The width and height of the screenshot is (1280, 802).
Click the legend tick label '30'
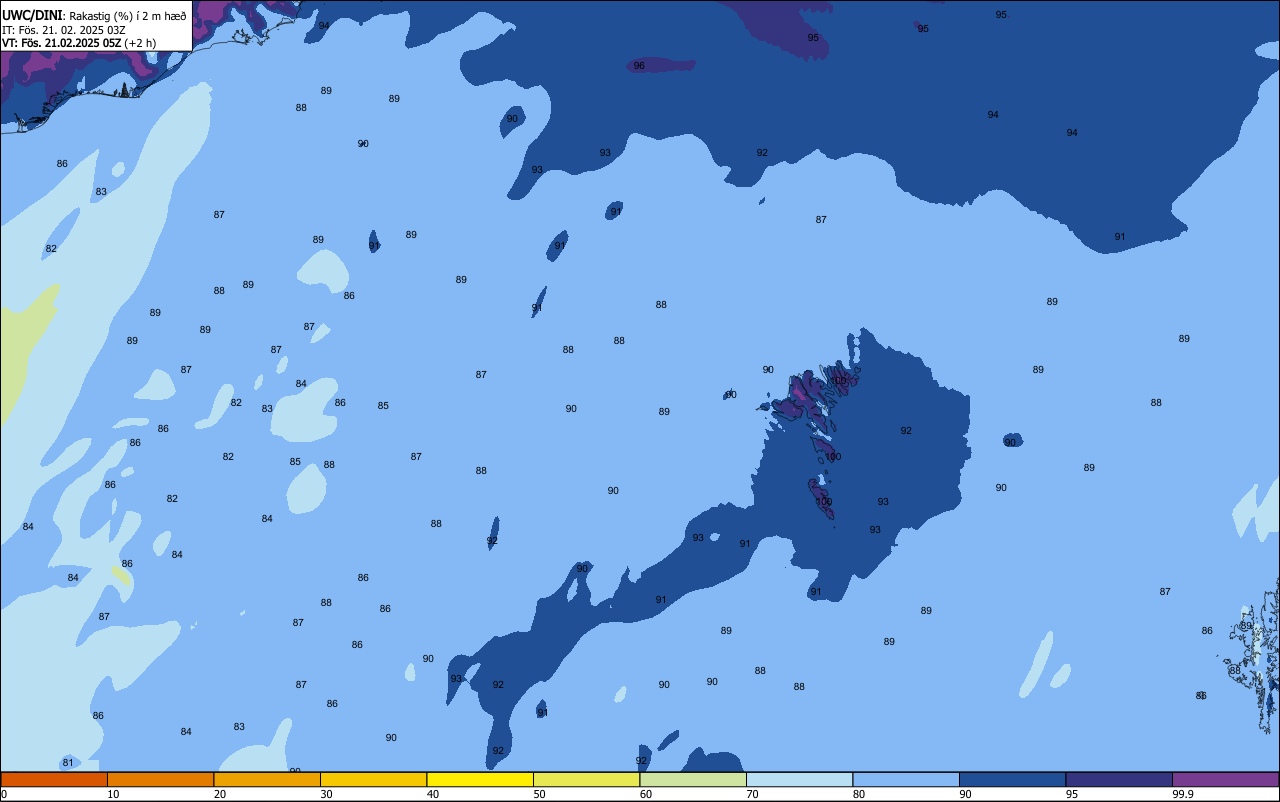(x=326, y=794)
